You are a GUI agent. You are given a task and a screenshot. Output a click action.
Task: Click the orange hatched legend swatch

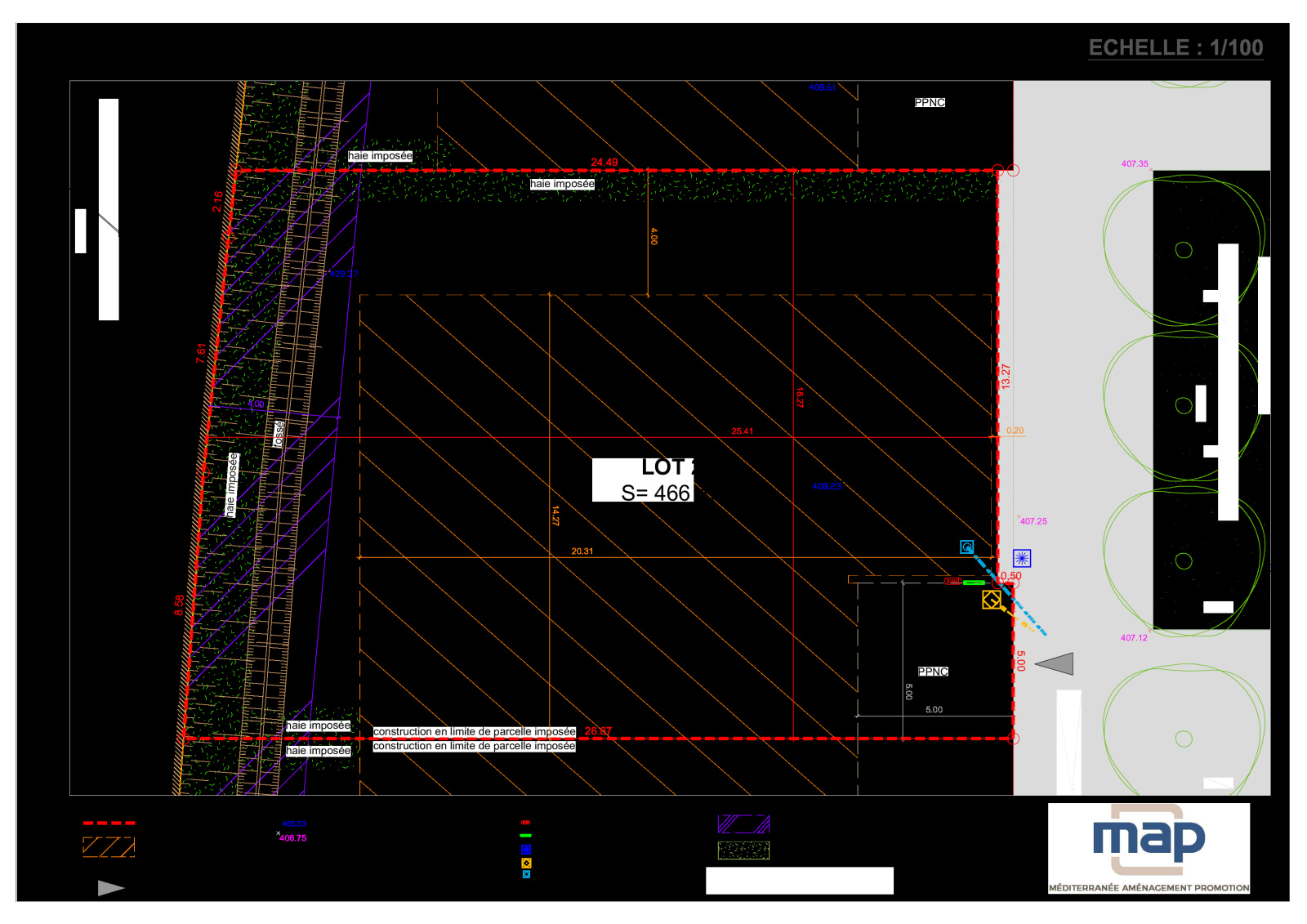109,846
